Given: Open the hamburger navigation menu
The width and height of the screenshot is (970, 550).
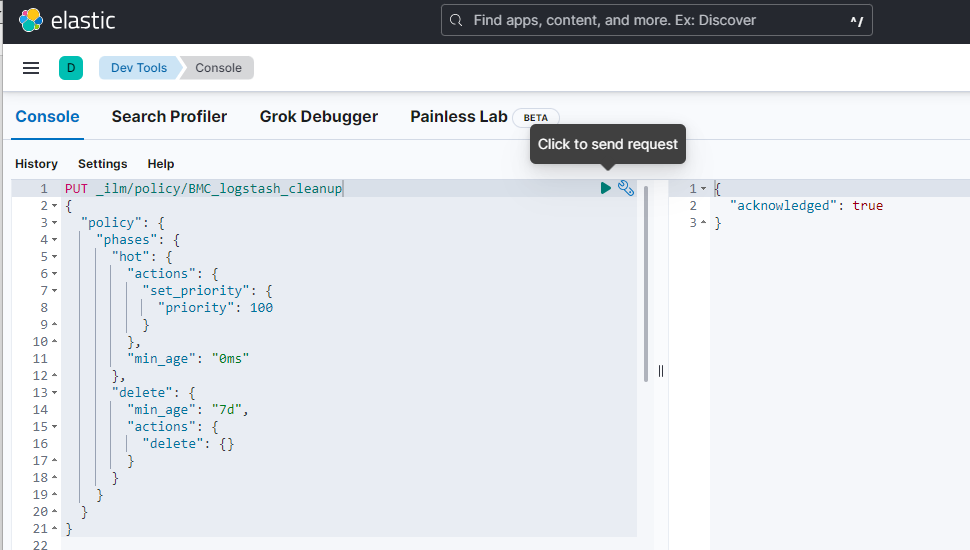Looking at the screenshot, I should 31,68.
